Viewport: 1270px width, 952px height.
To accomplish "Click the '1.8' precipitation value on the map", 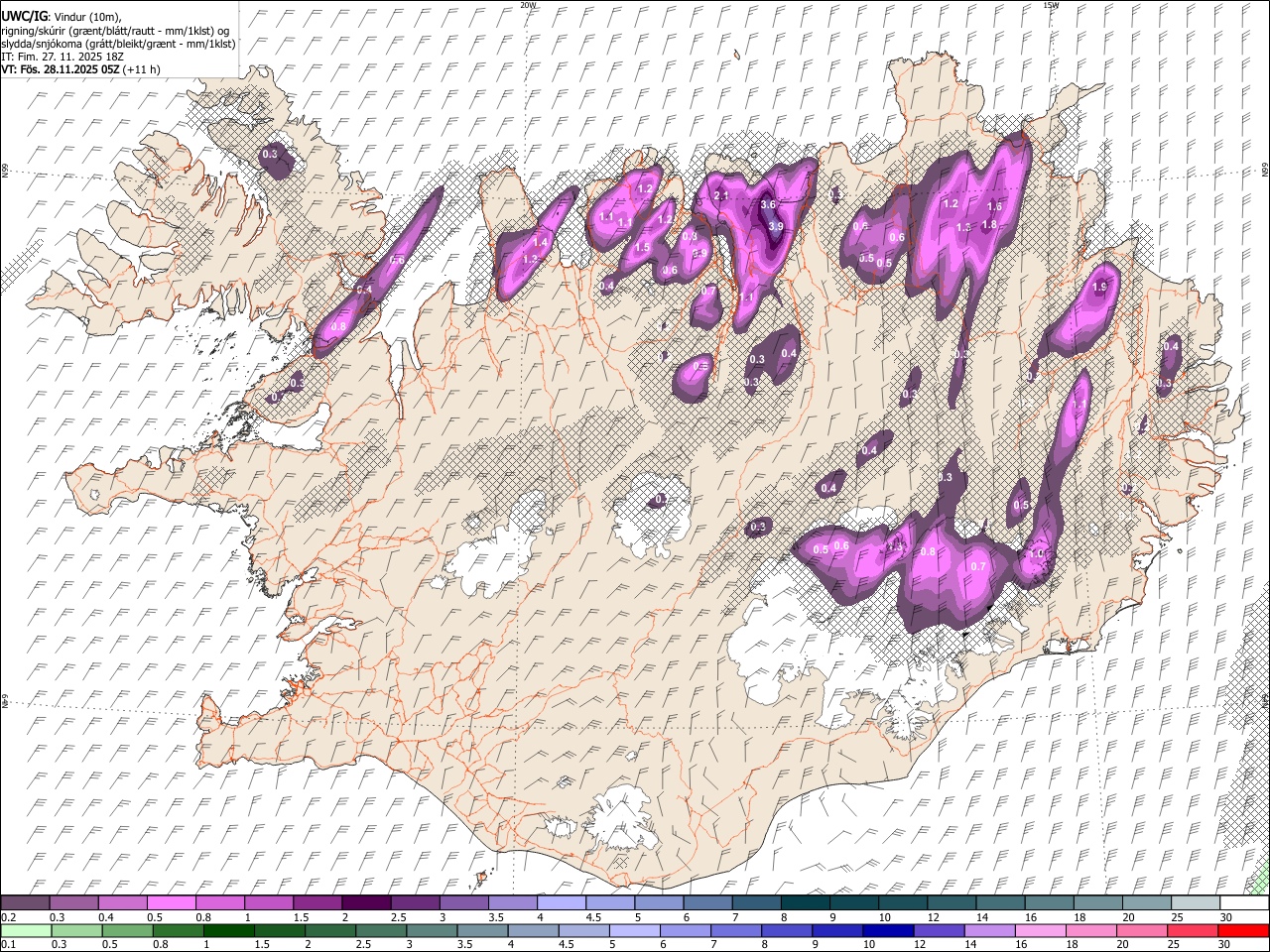I will (x=989, y=225).
